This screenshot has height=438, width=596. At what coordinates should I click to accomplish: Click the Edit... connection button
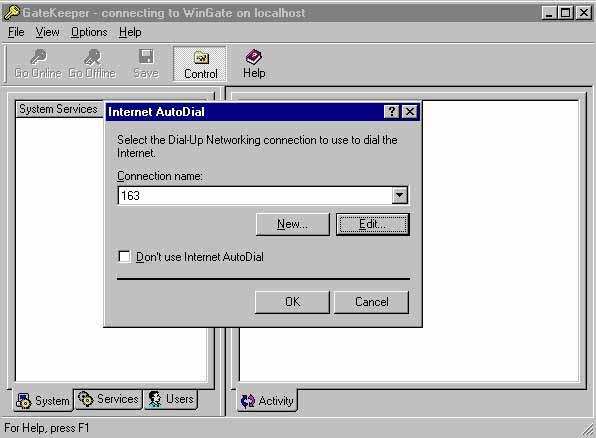click(x=372, y=224)
